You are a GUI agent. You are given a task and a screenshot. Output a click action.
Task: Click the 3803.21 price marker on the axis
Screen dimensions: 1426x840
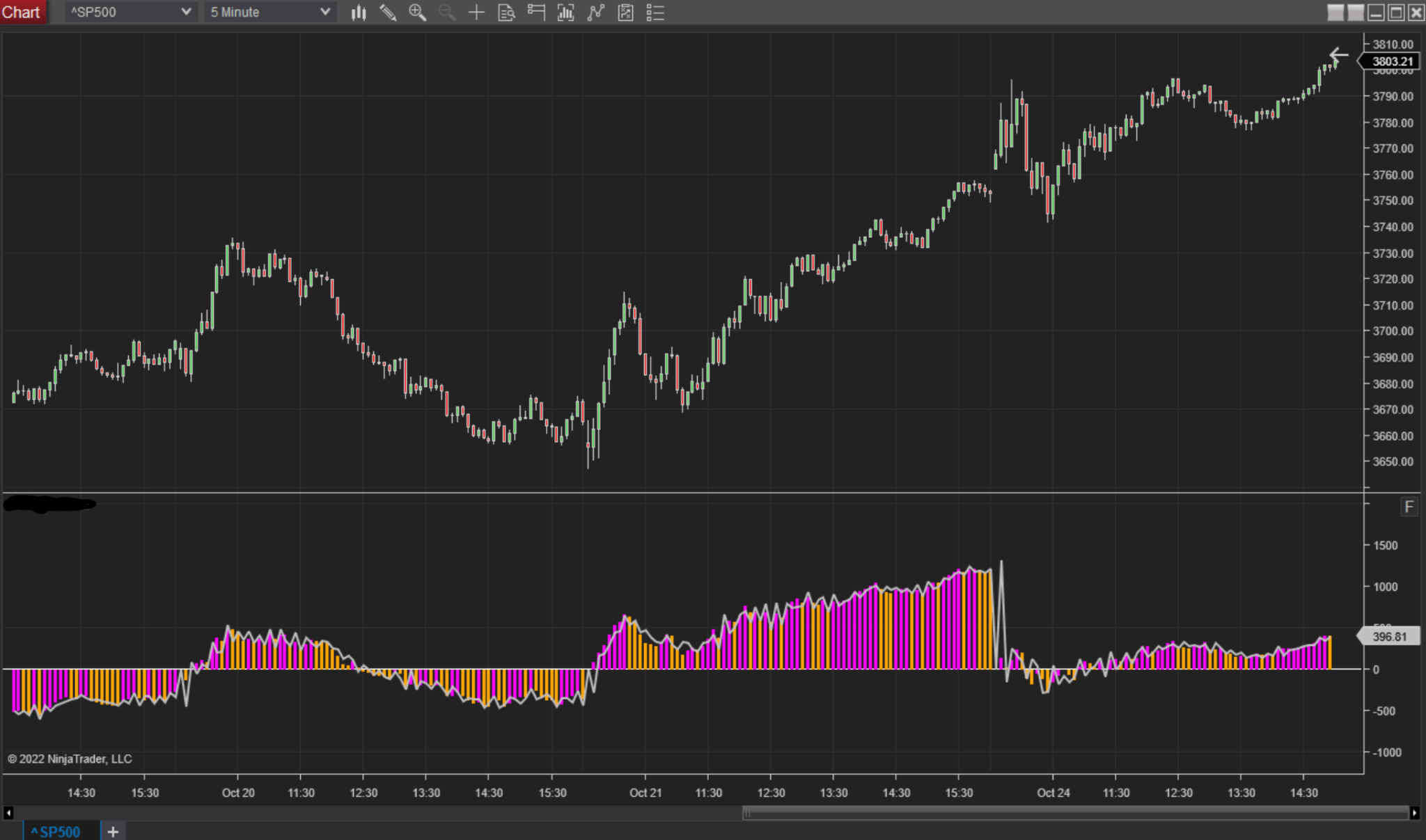pyautogui.click(x=1391, y=61)
